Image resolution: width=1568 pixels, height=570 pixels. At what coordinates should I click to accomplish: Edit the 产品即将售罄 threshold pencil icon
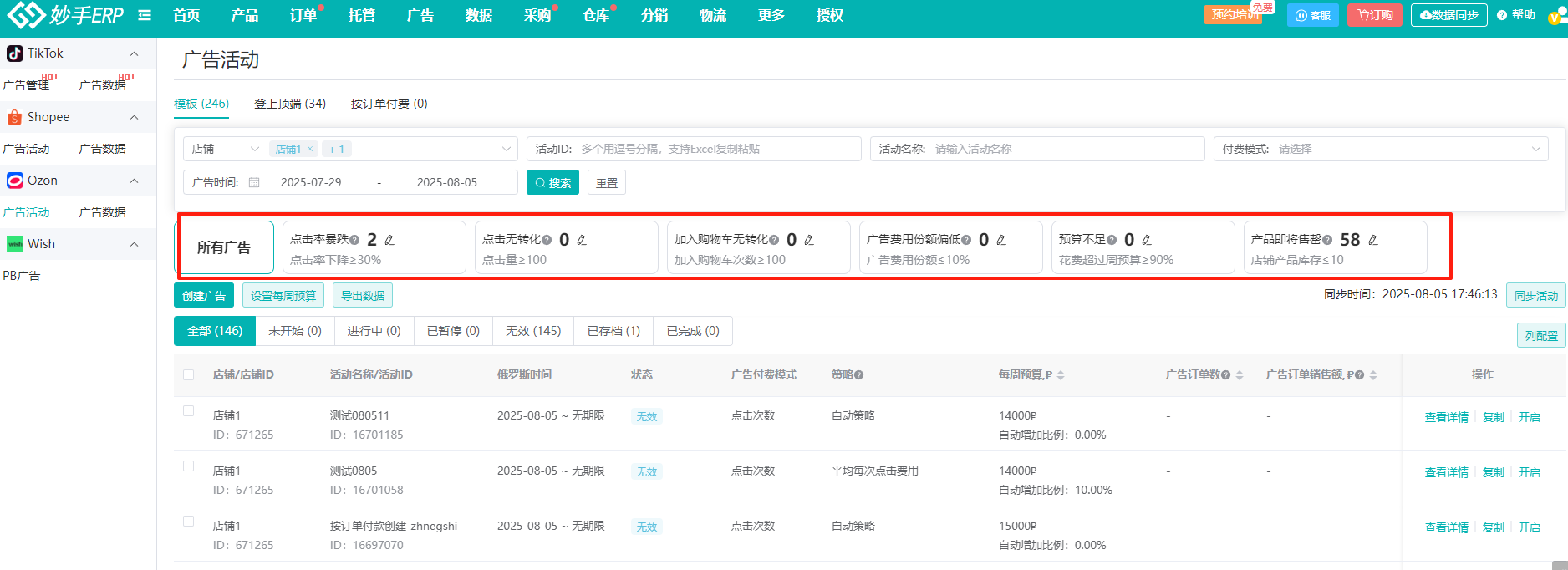click(x=1372, y=240)
